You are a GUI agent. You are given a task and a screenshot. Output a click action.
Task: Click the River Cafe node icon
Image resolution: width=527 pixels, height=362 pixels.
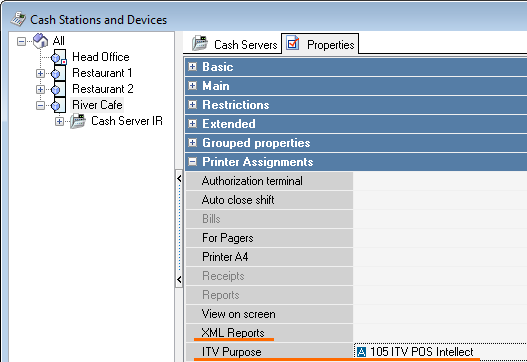(58, 105)
